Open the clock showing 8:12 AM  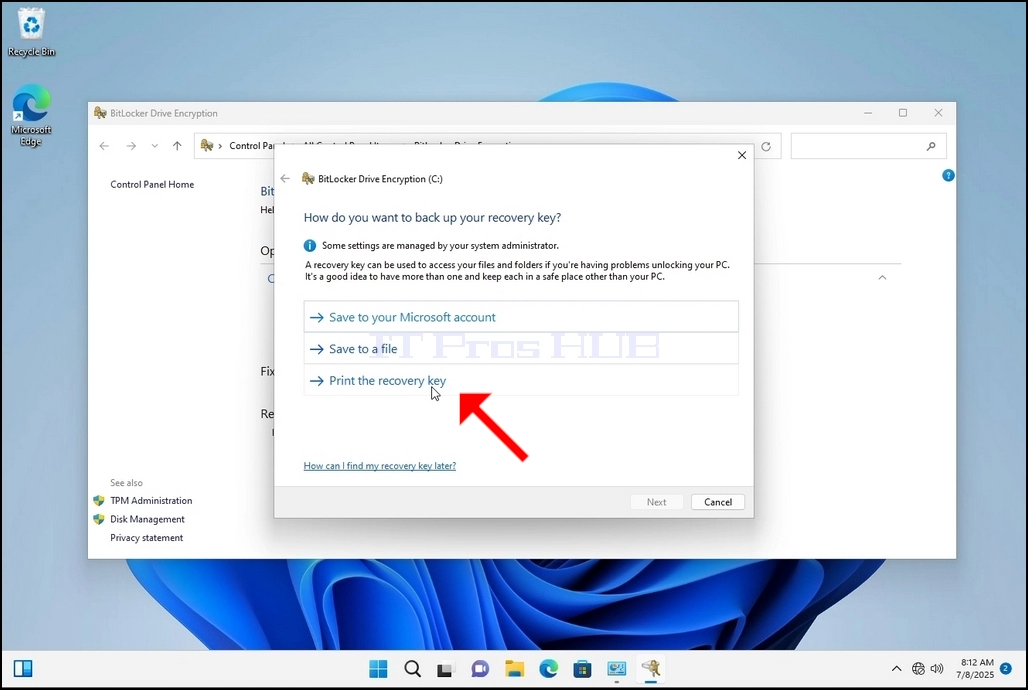(x=976, y=668)
